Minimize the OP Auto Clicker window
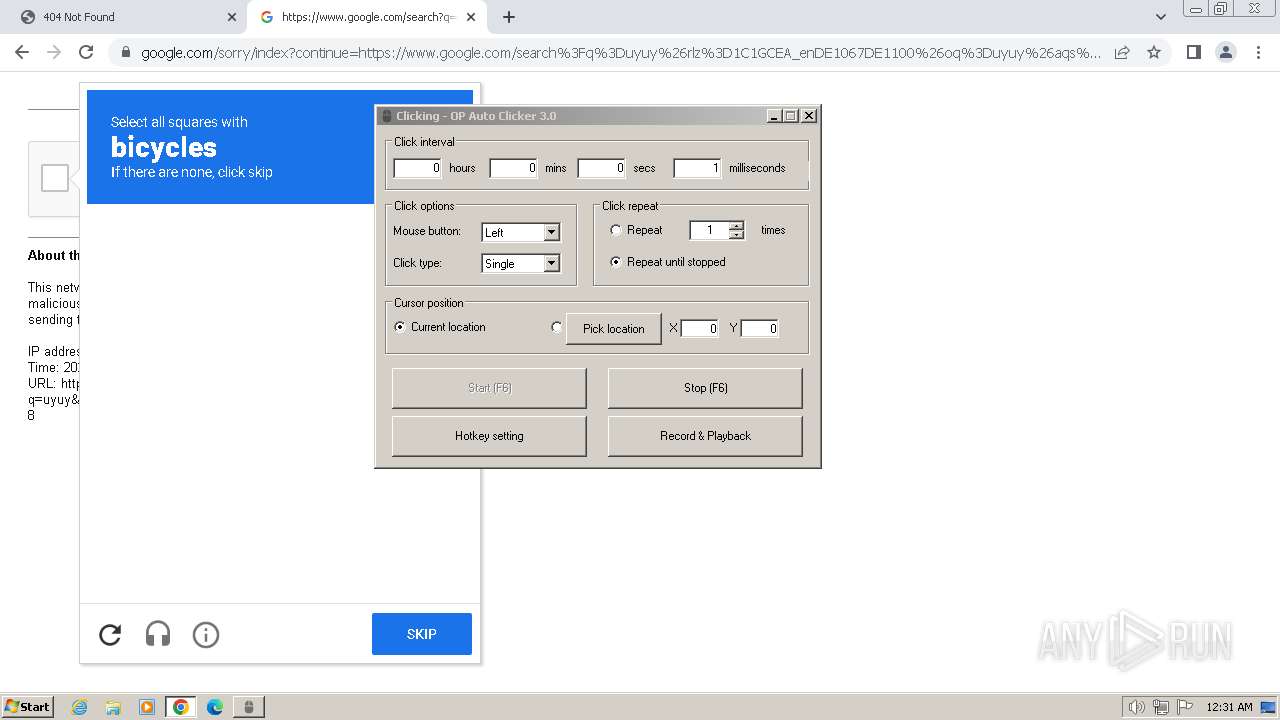The height and width of the screenshot is (720, 1280). click(774, 116)
